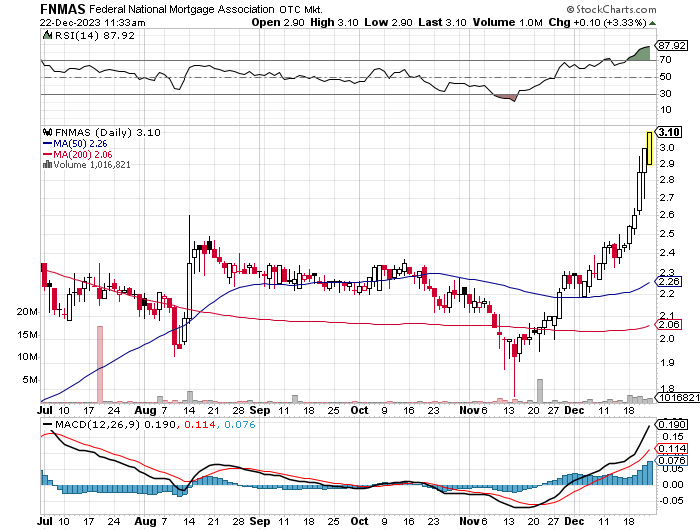Click the blue 0.076 MACD histogram value
This screenshot has height=530, width=700.
[240, 424]
